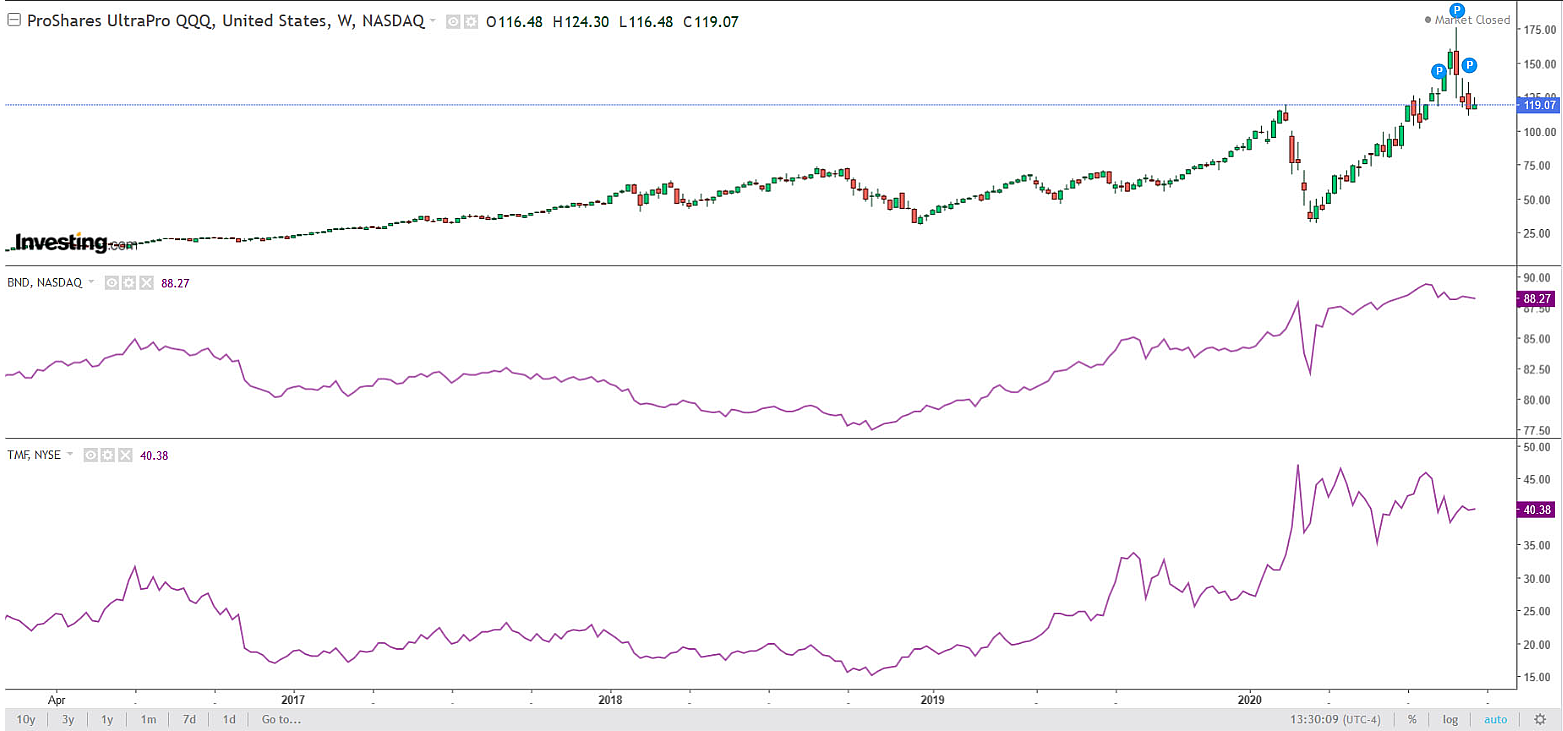Open dropdown arrow next to TMF, NYSE

pos(71,454)
